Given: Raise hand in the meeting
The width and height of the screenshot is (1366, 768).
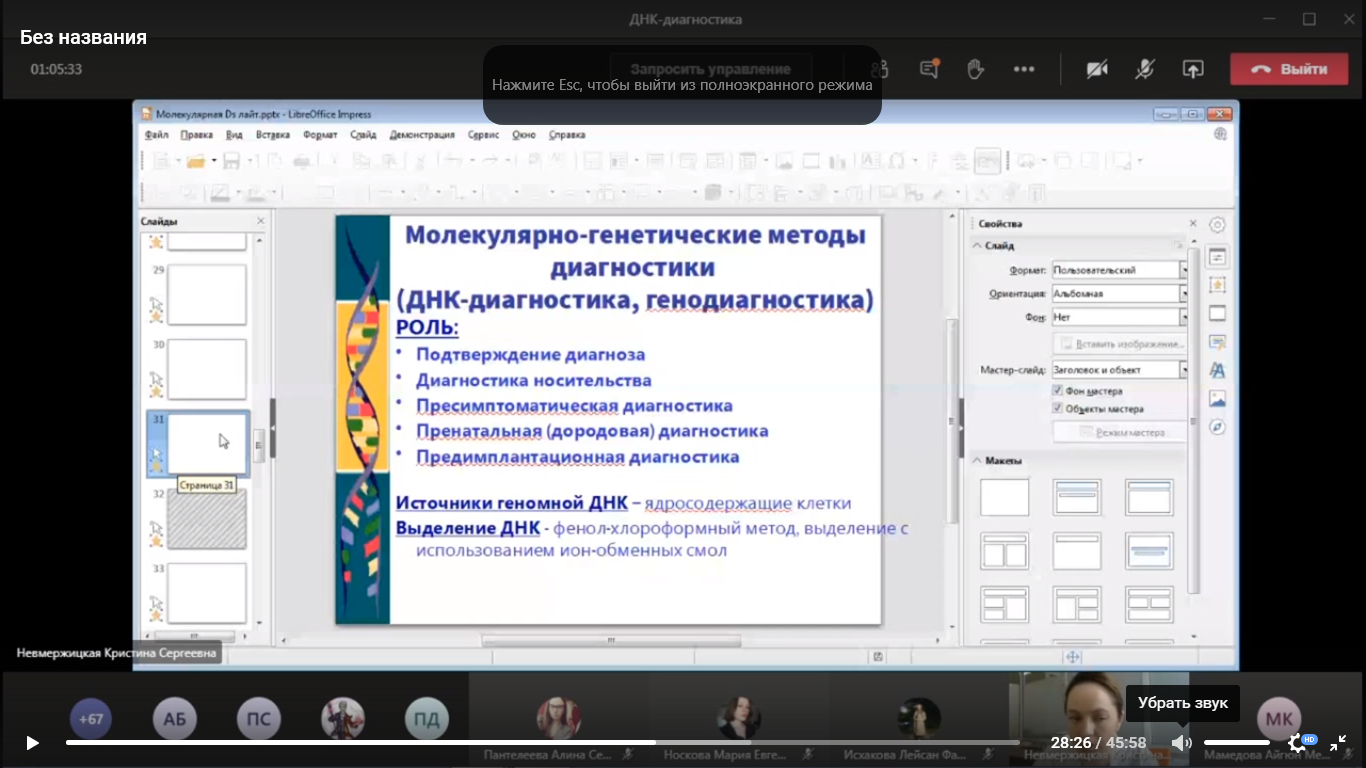Looking at the screenshot, I should pyautogui.click(x=975, y=69).
